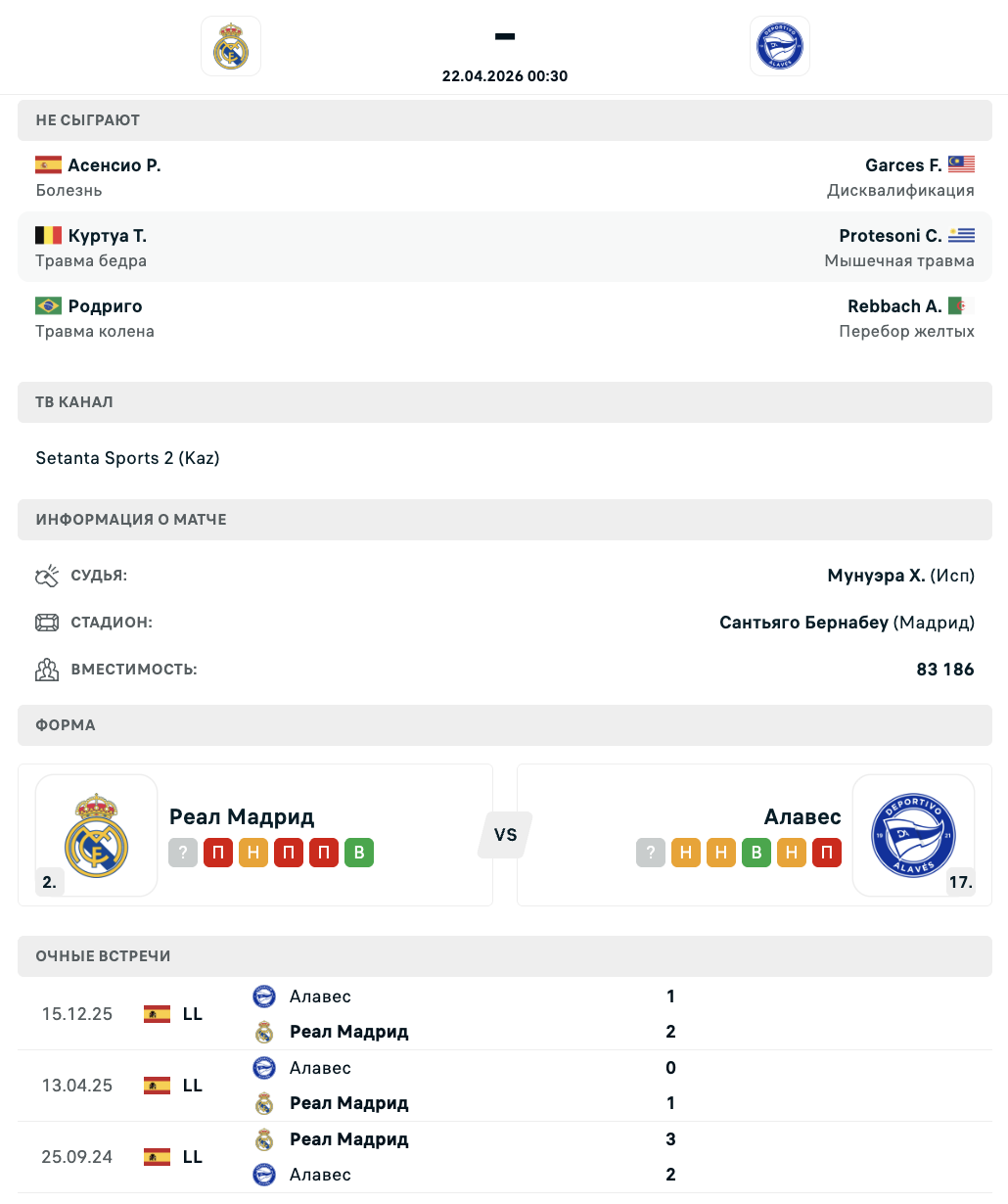Open Garces F. player profile
This screenshot has width=1008, height=1204.
click(902, 165)
